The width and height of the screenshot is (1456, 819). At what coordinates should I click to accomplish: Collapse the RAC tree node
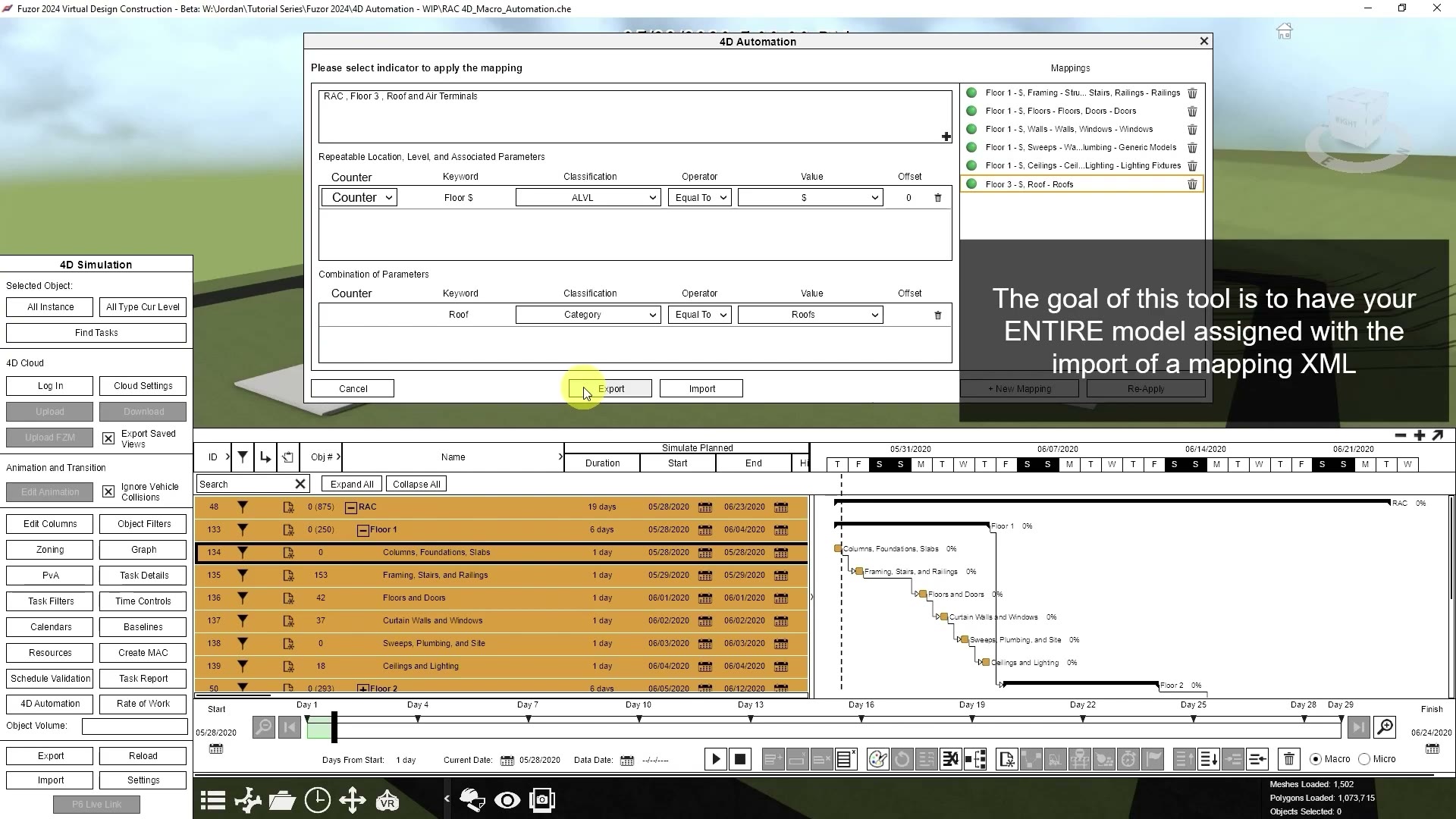[351, 507]
